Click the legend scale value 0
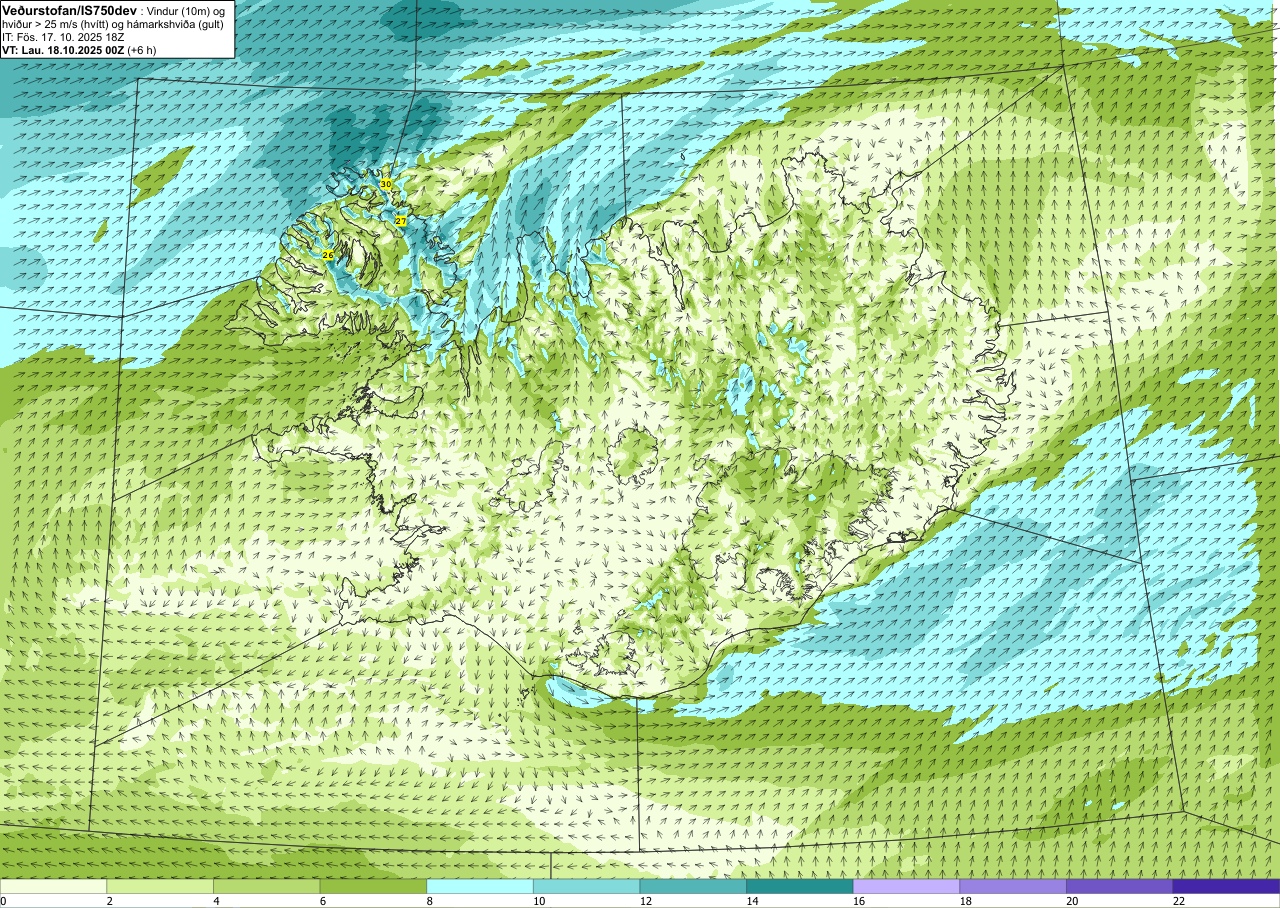Screen dimensions: 1280x908 click(3, 901)
